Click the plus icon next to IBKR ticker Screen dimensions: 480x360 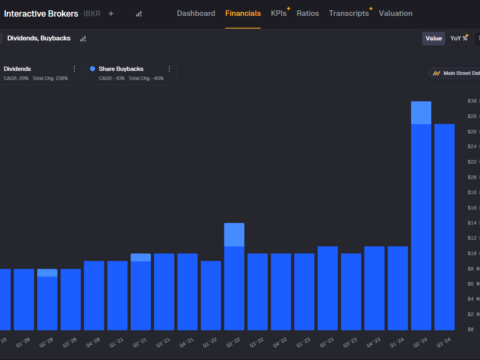pyautogui.click(x=111, y=14)
